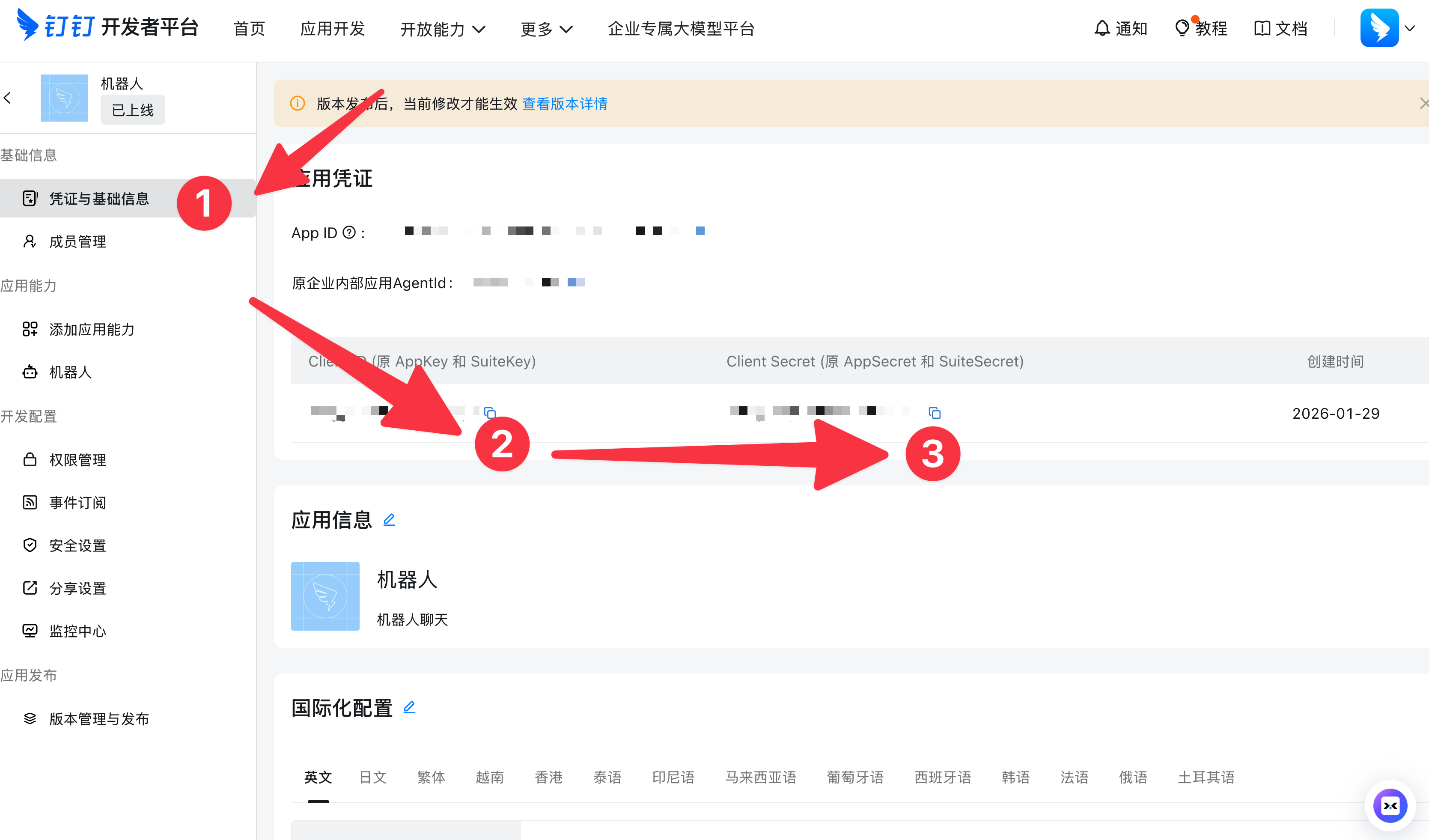Select the 泰语 language tab
The width and height of the screenshot is (1429, 840).
point(607,777)
